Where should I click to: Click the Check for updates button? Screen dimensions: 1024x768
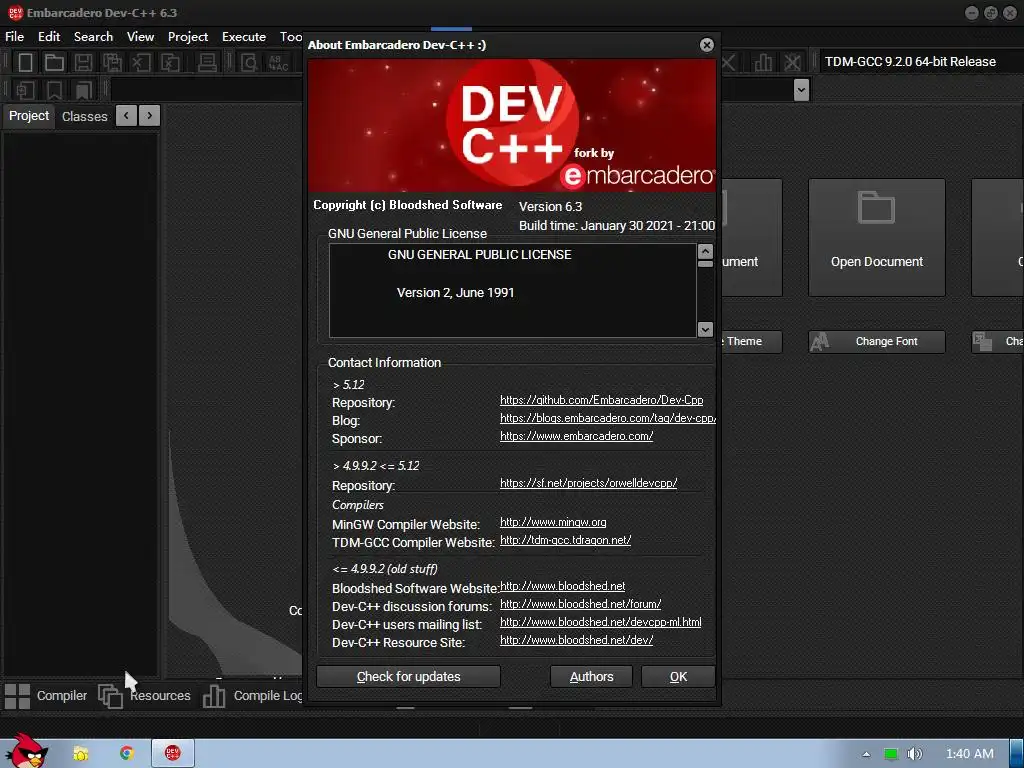click(x=408, y=677)
